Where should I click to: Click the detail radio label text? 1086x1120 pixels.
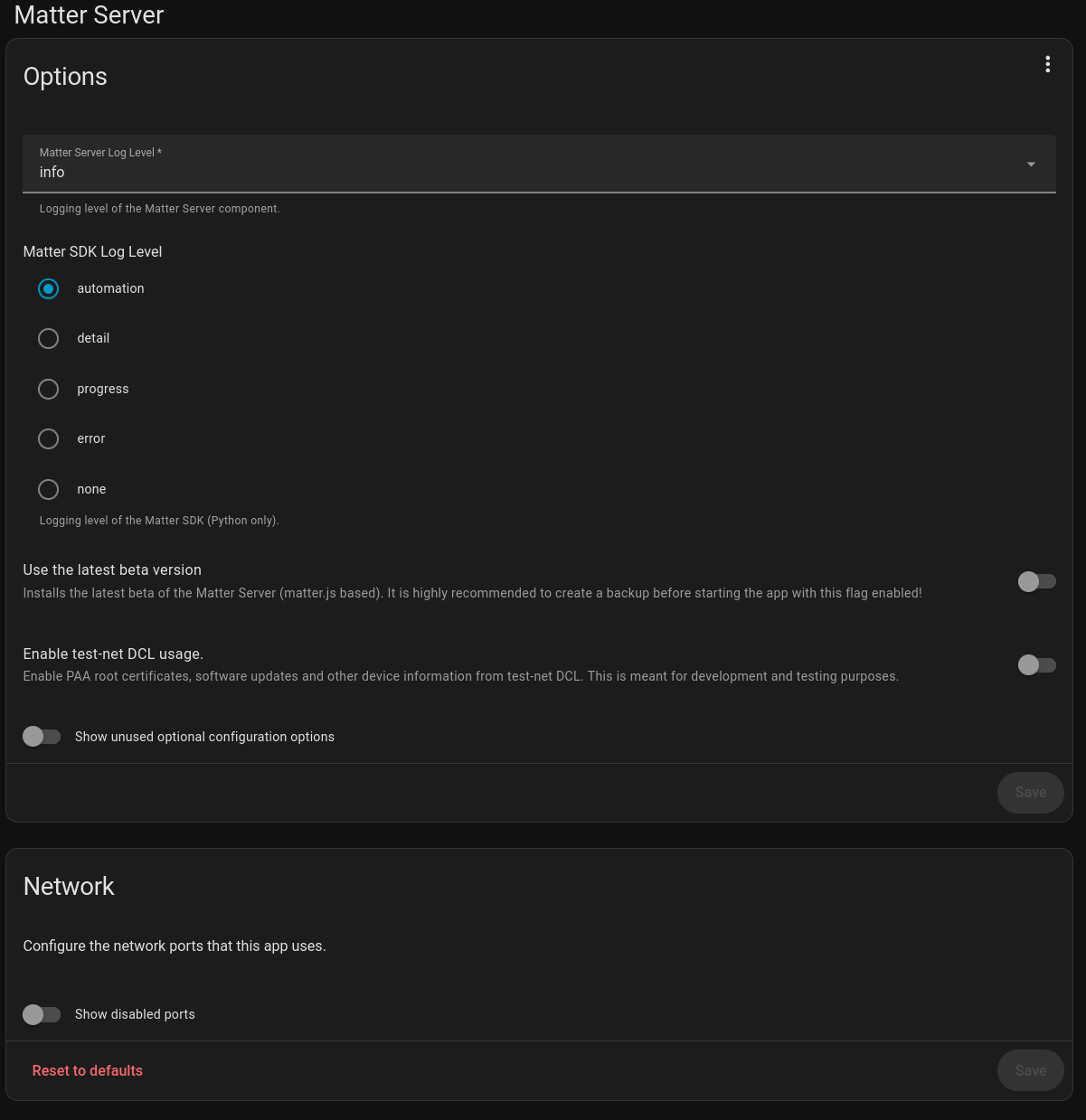click(x=93, y=338)
